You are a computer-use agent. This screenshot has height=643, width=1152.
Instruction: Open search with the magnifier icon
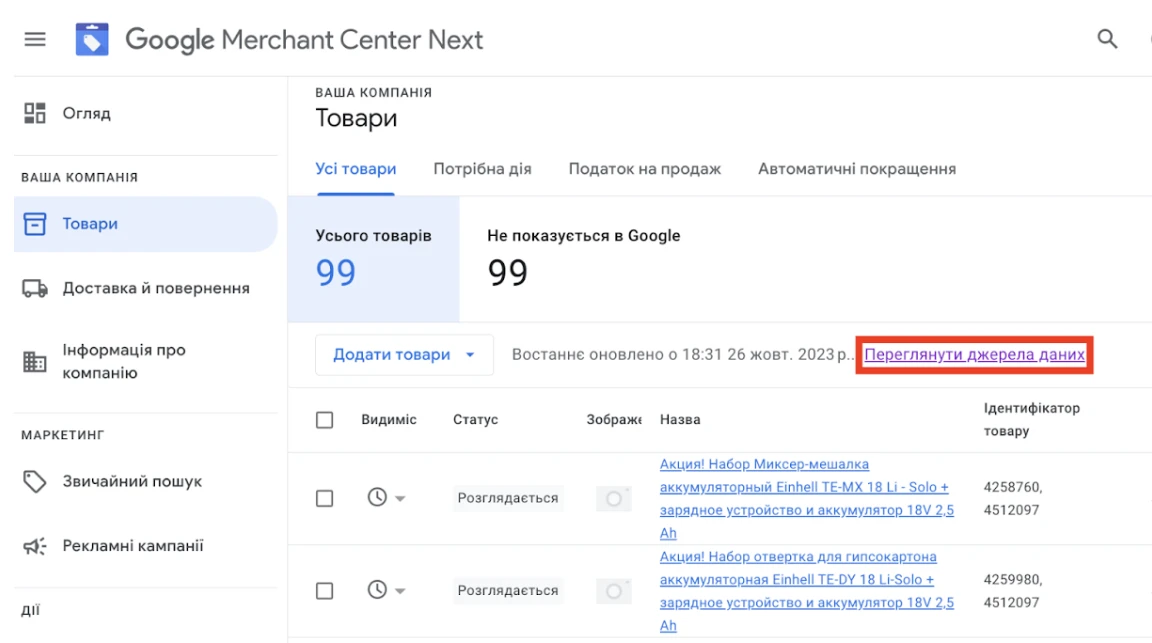1106,39
